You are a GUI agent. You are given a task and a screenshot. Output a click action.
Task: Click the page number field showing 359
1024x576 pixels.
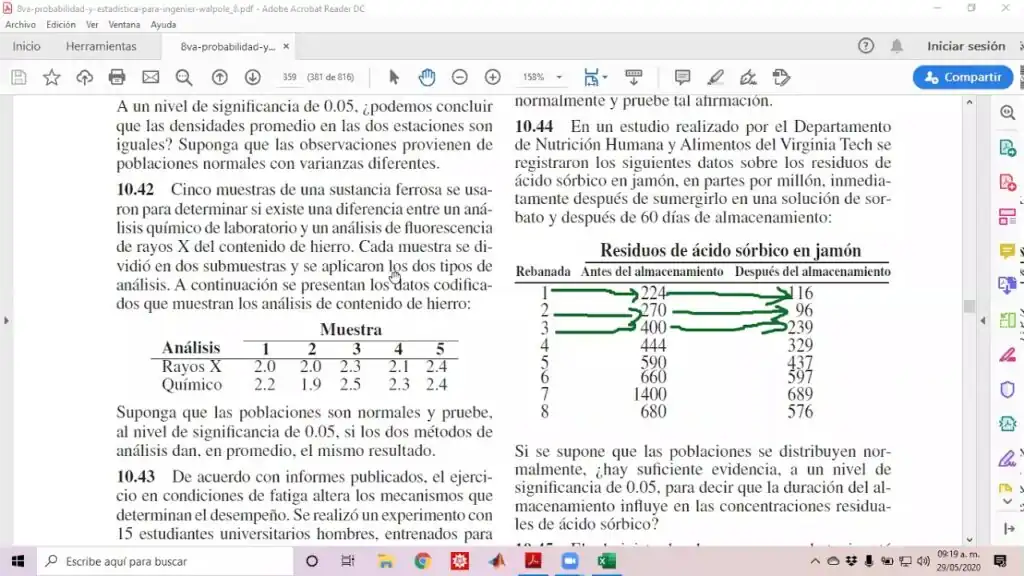click(289, 77)
